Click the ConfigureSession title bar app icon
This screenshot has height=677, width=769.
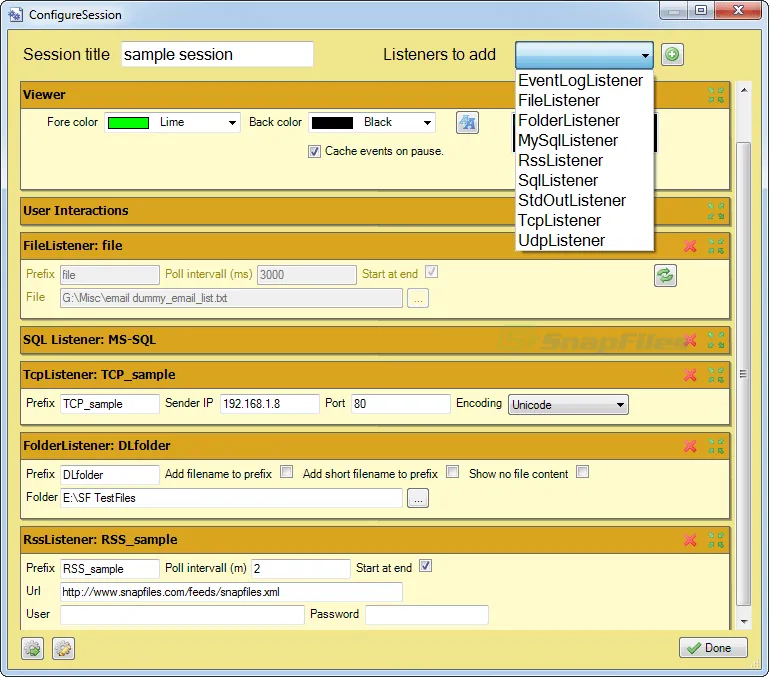tap(15, 15)
